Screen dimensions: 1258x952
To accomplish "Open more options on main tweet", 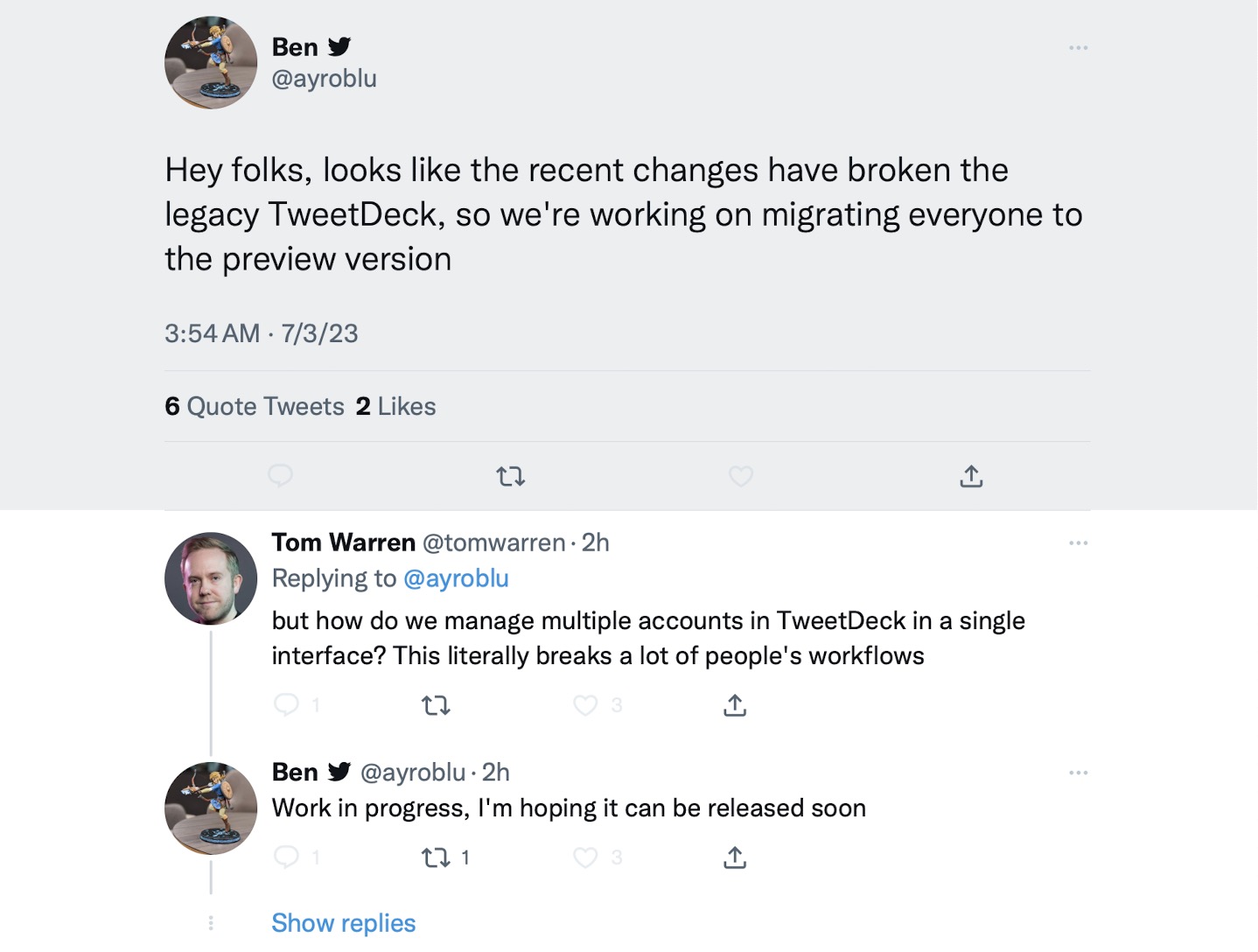I will point(1078,47).
